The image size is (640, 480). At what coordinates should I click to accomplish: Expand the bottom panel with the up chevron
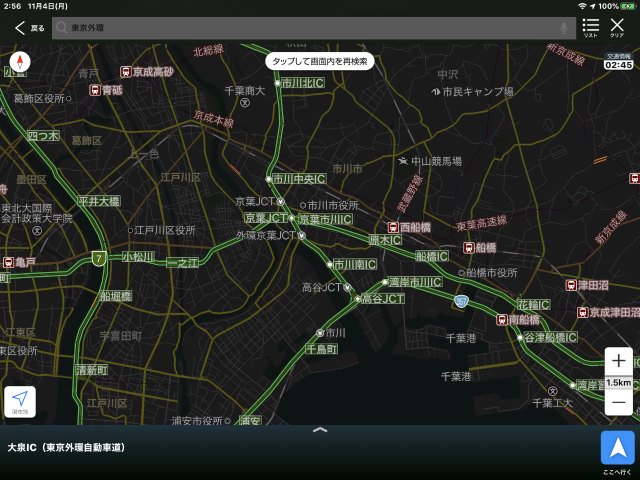320,429
